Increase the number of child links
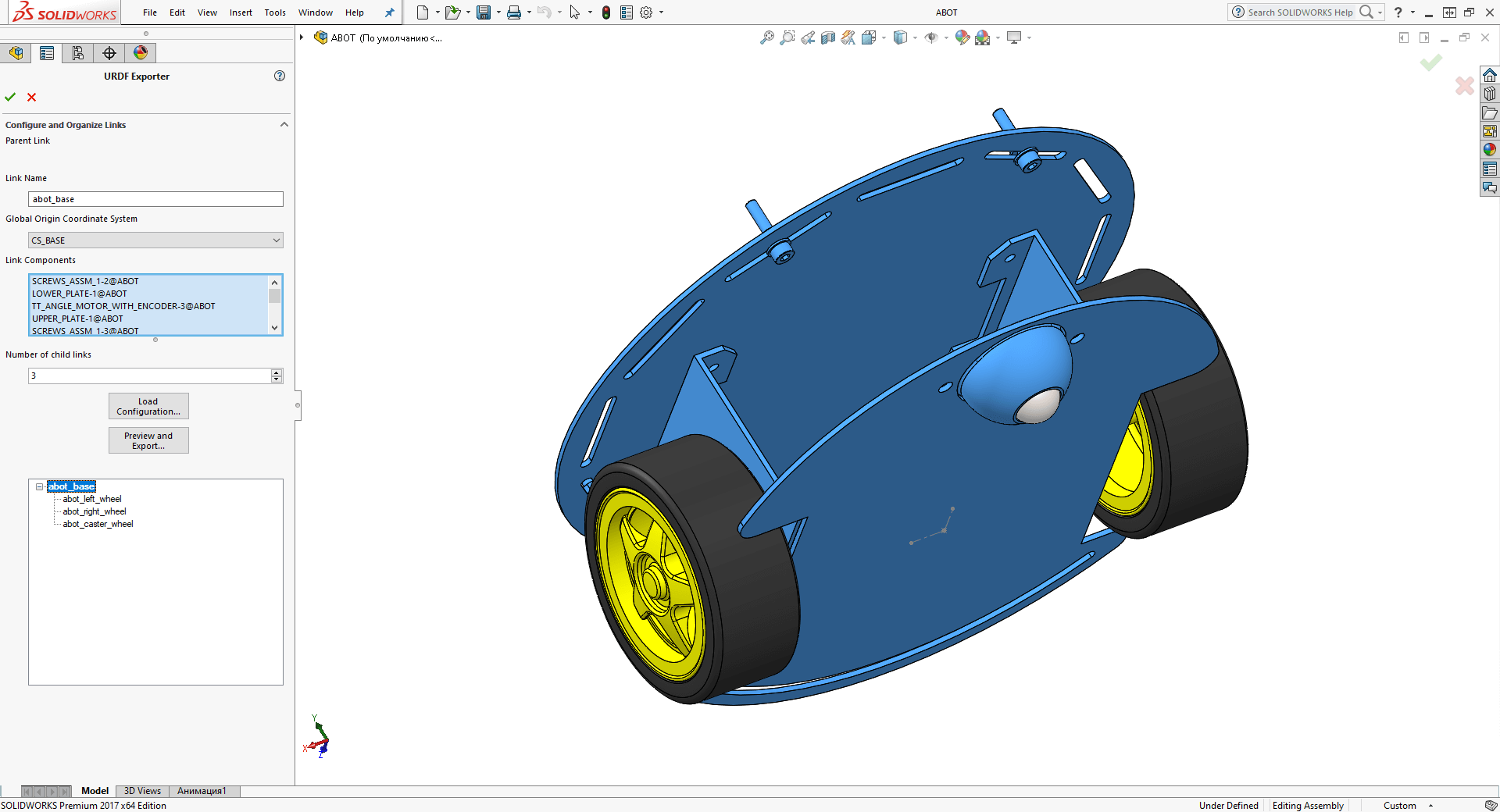This screenshot has width=1500, height=812. [x=277, y=372]
